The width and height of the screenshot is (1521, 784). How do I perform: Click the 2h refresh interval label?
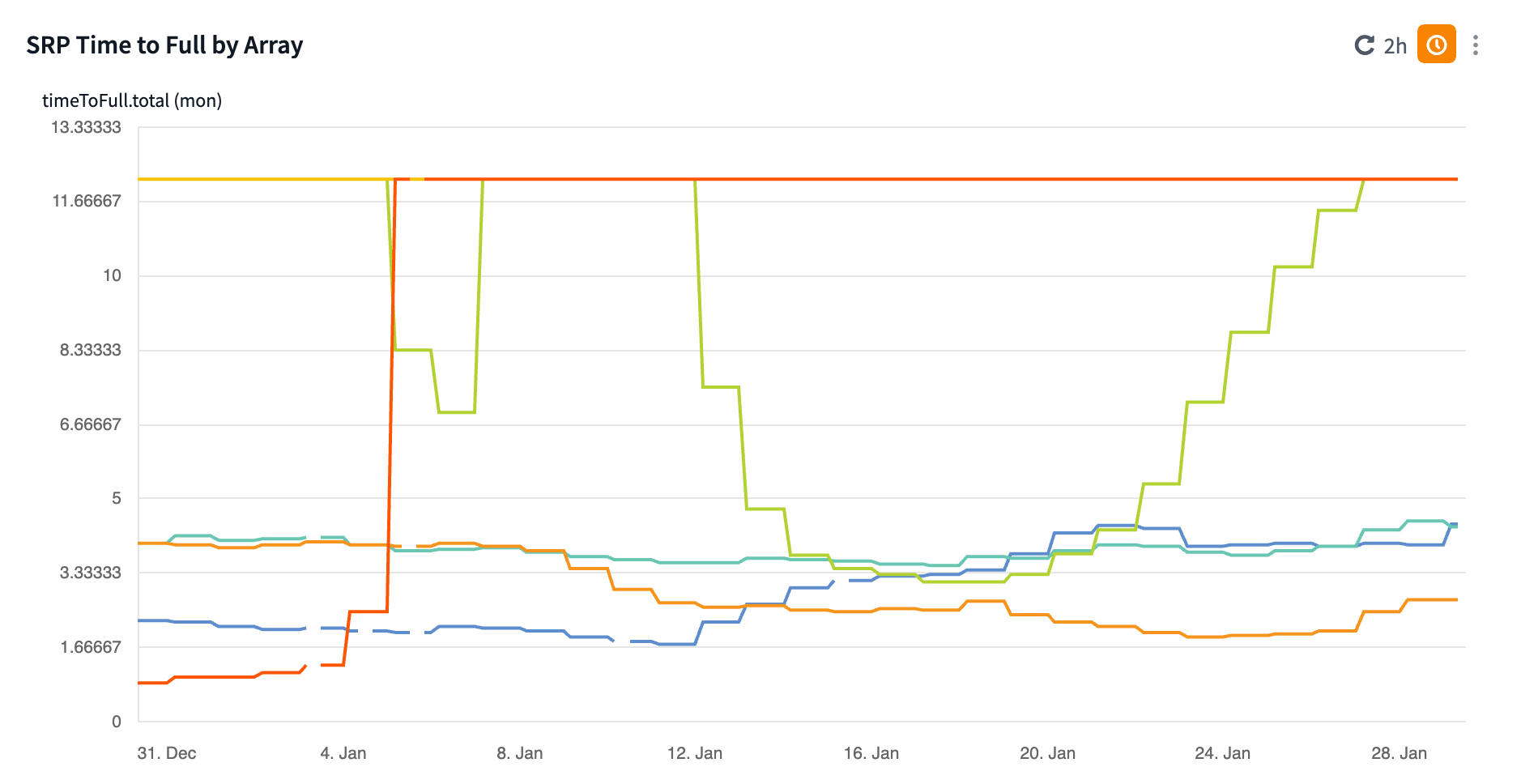click(x=1395, y=46)
